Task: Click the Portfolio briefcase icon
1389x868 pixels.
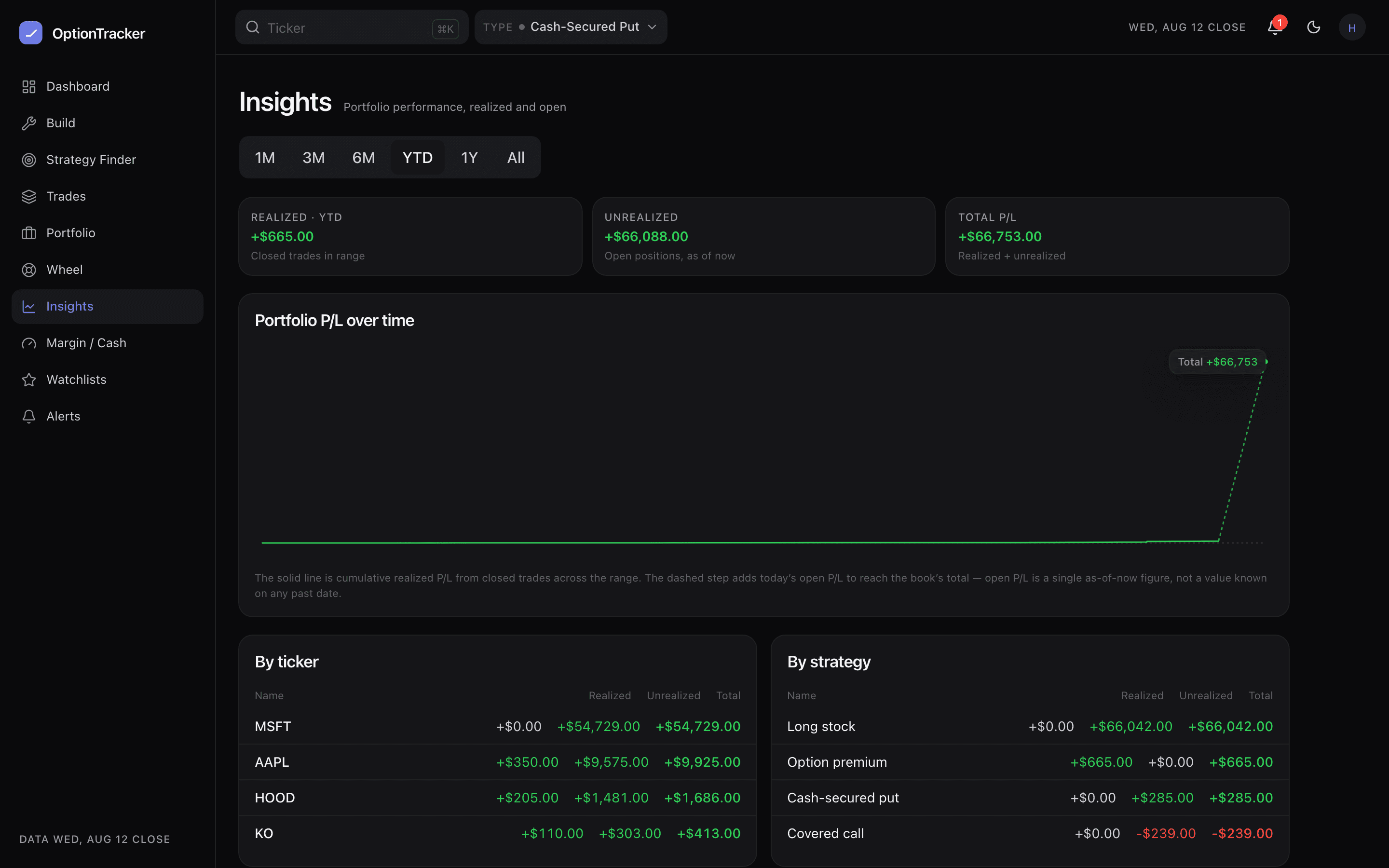Action: [x=29, y=233]
